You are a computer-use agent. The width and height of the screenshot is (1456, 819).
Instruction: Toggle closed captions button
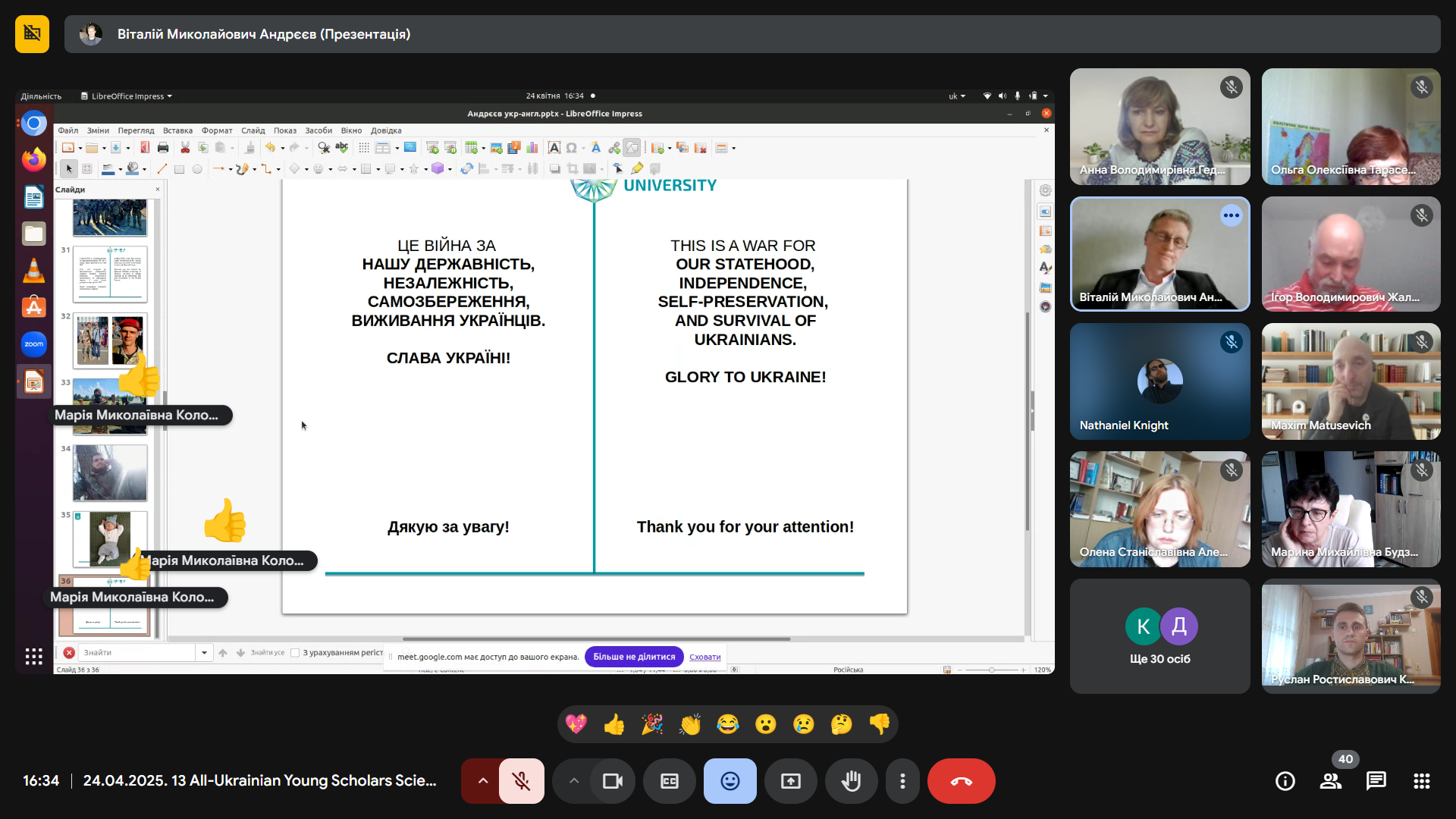(x=669, y=781)
